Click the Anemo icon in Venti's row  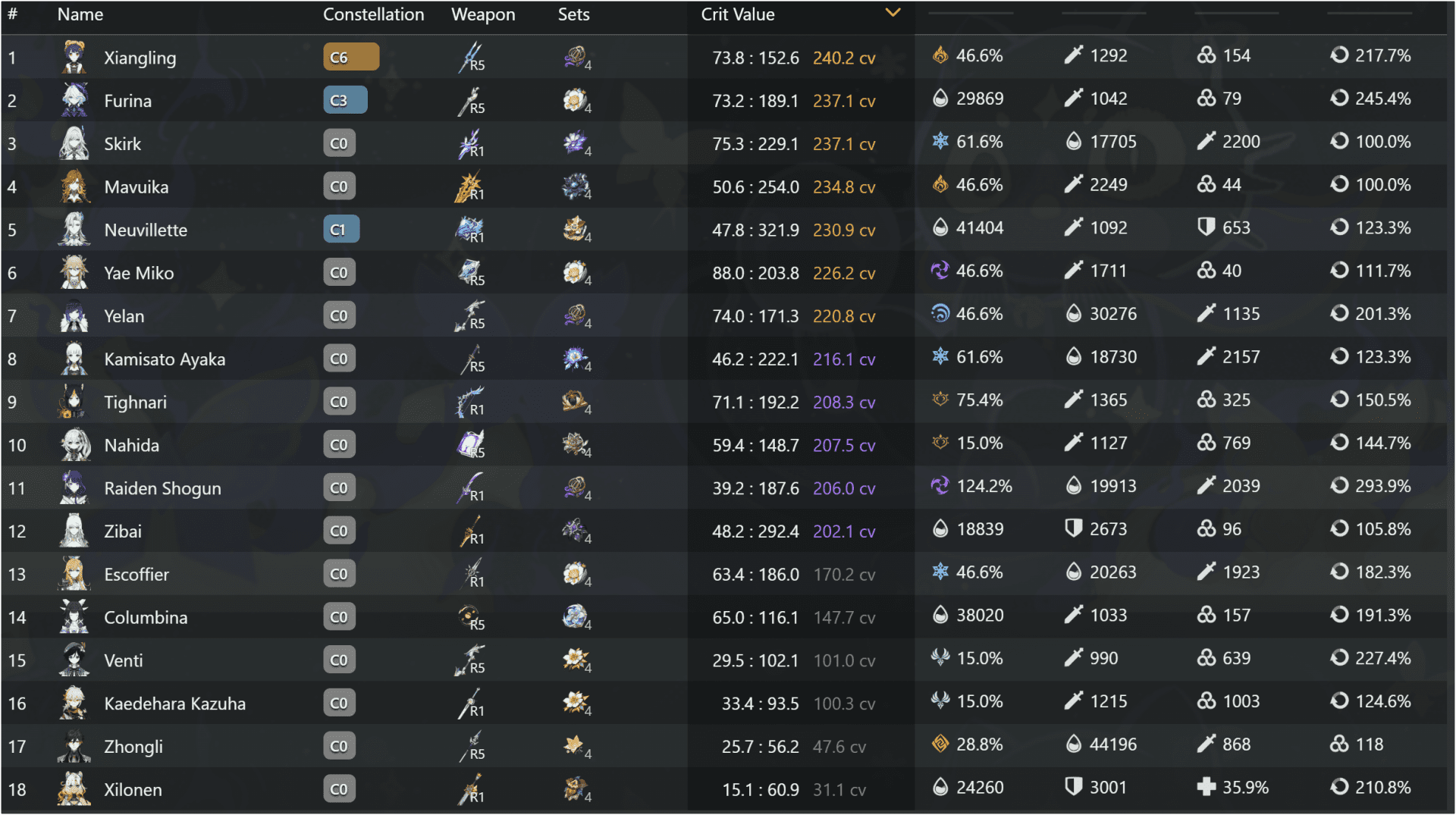pos(940,658)
